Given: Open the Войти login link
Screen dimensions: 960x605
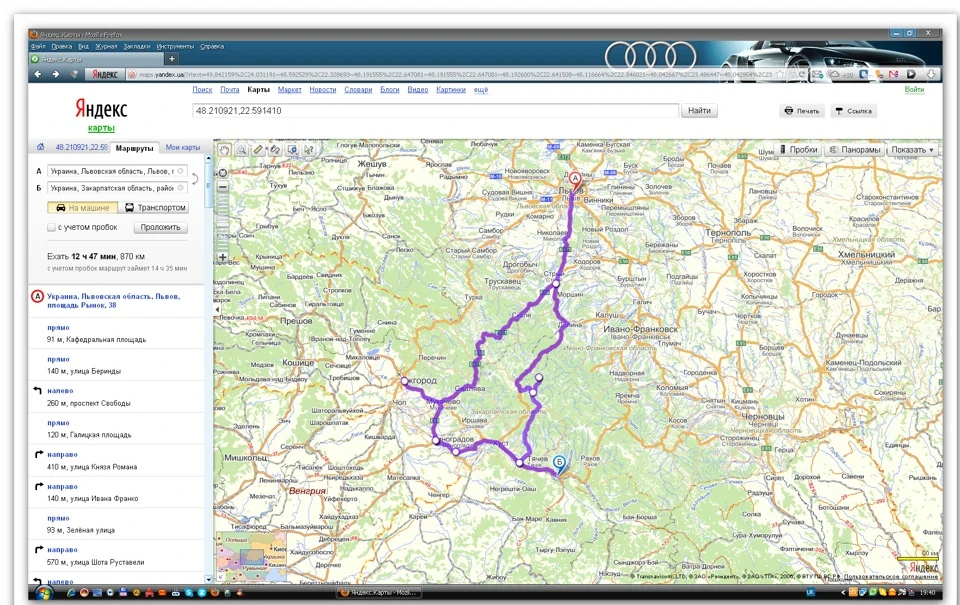Looking at the screenshot, I should [914, 89].
